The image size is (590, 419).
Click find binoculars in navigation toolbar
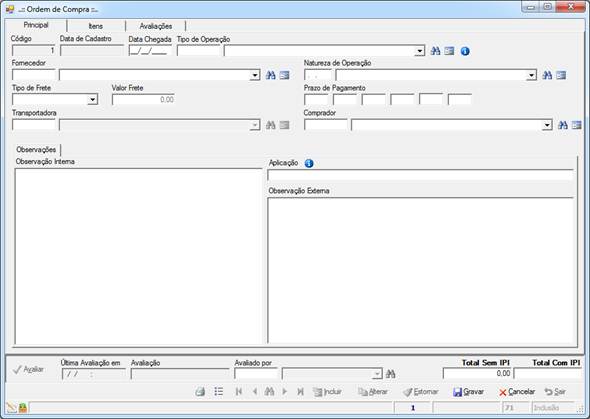(269, 392)
